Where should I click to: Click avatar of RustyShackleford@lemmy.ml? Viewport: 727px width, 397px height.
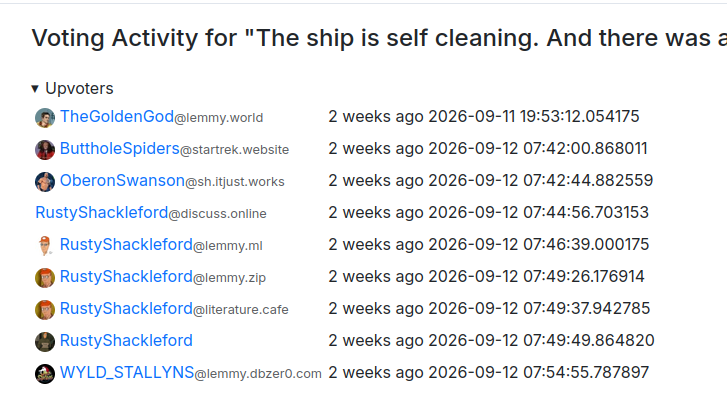click(x=45, y=246)
